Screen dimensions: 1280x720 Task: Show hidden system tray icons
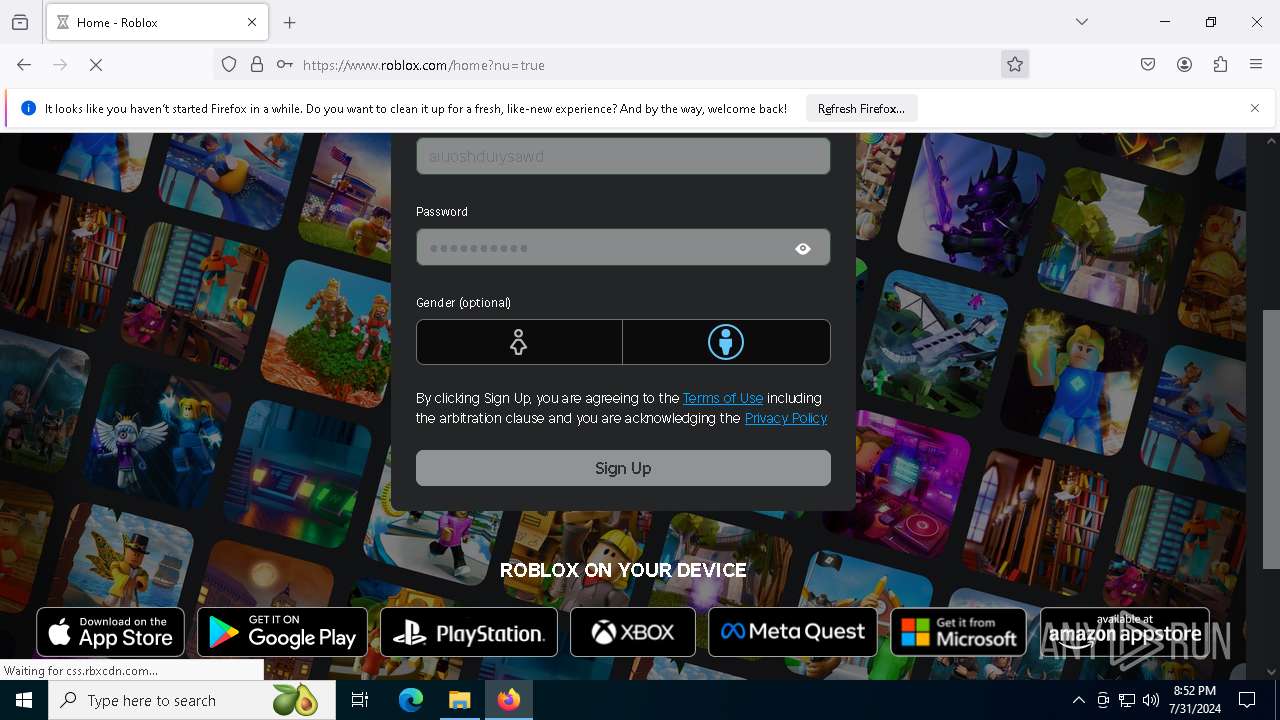(1078, 700)
